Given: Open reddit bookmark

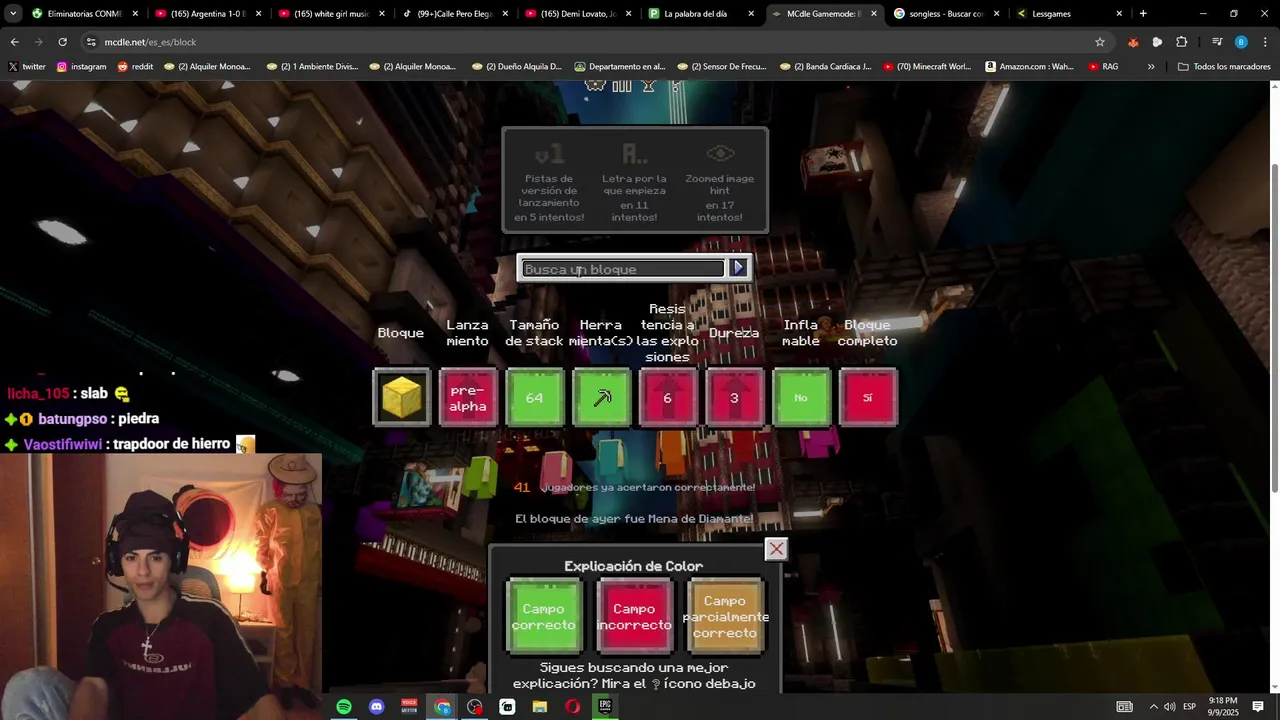Looking at the screenshot, I should tap(135, 66).
